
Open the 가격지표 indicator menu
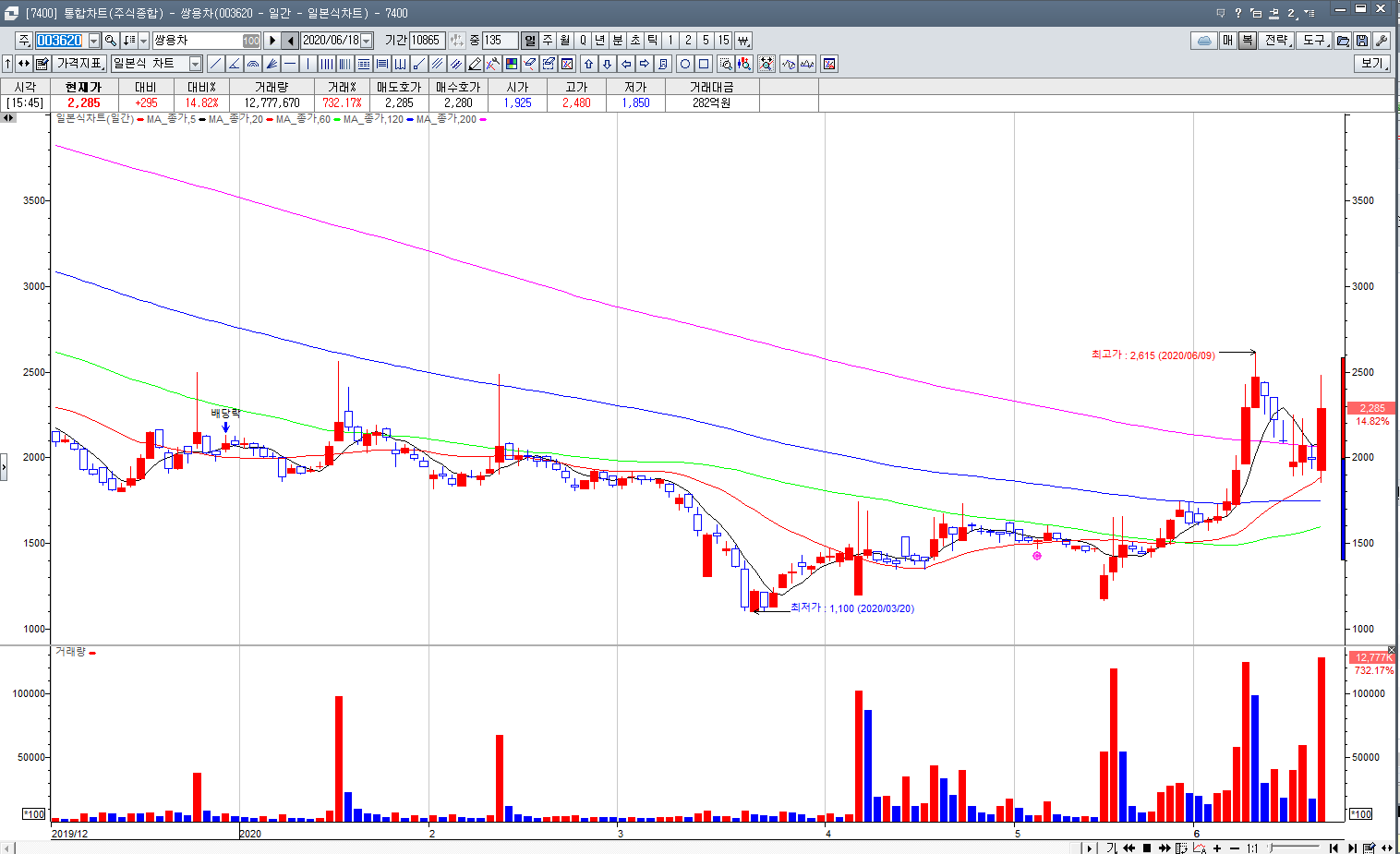point(80,64)
